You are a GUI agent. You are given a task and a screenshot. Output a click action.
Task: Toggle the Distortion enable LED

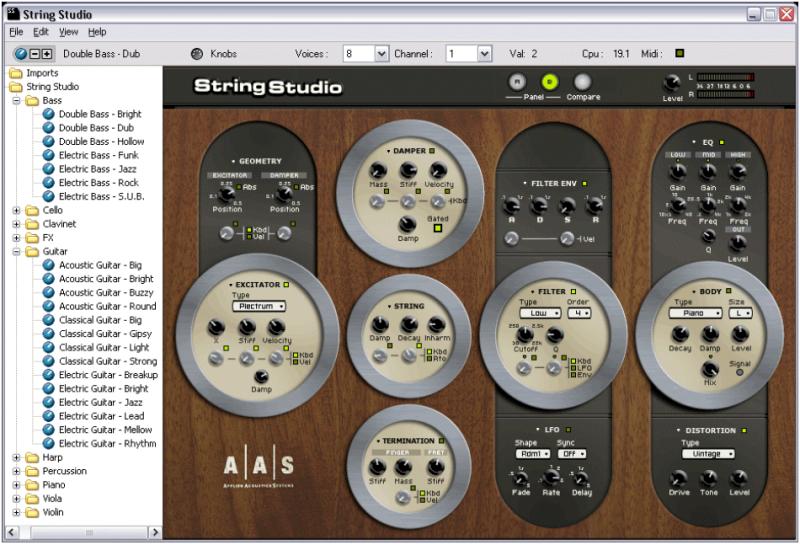744,431
